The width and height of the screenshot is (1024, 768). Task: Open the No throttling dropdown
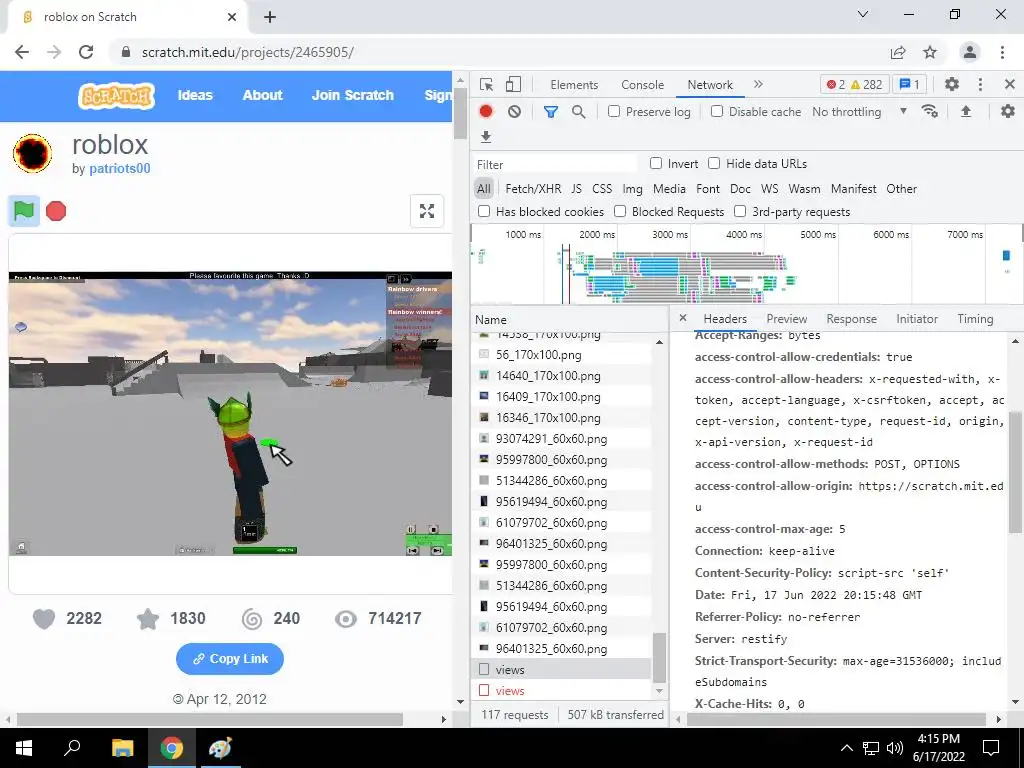point(859,112)
